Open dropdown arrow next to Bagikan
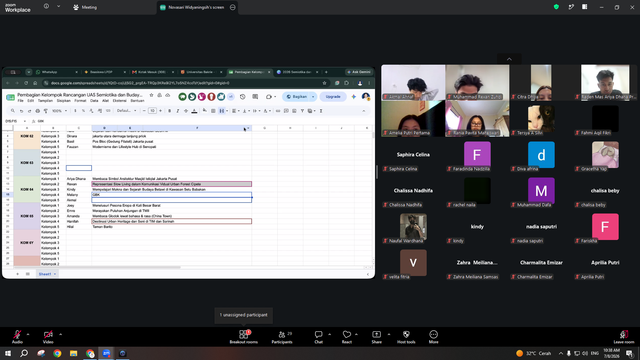This screenshot has height=360, width=640. 313,97
